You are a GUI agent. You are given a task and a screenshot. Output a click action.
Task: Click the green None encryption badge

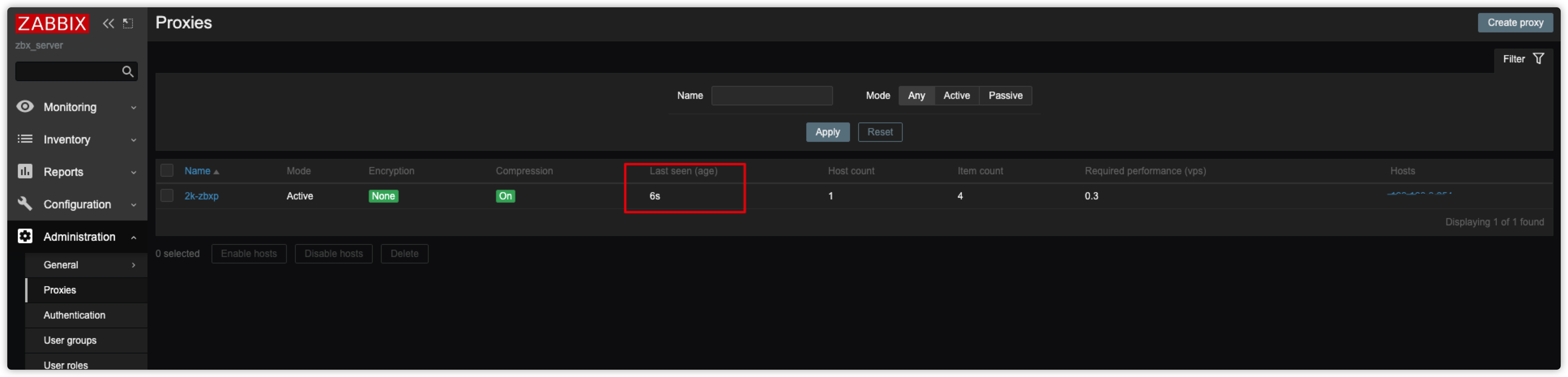[x=383, y=196]
